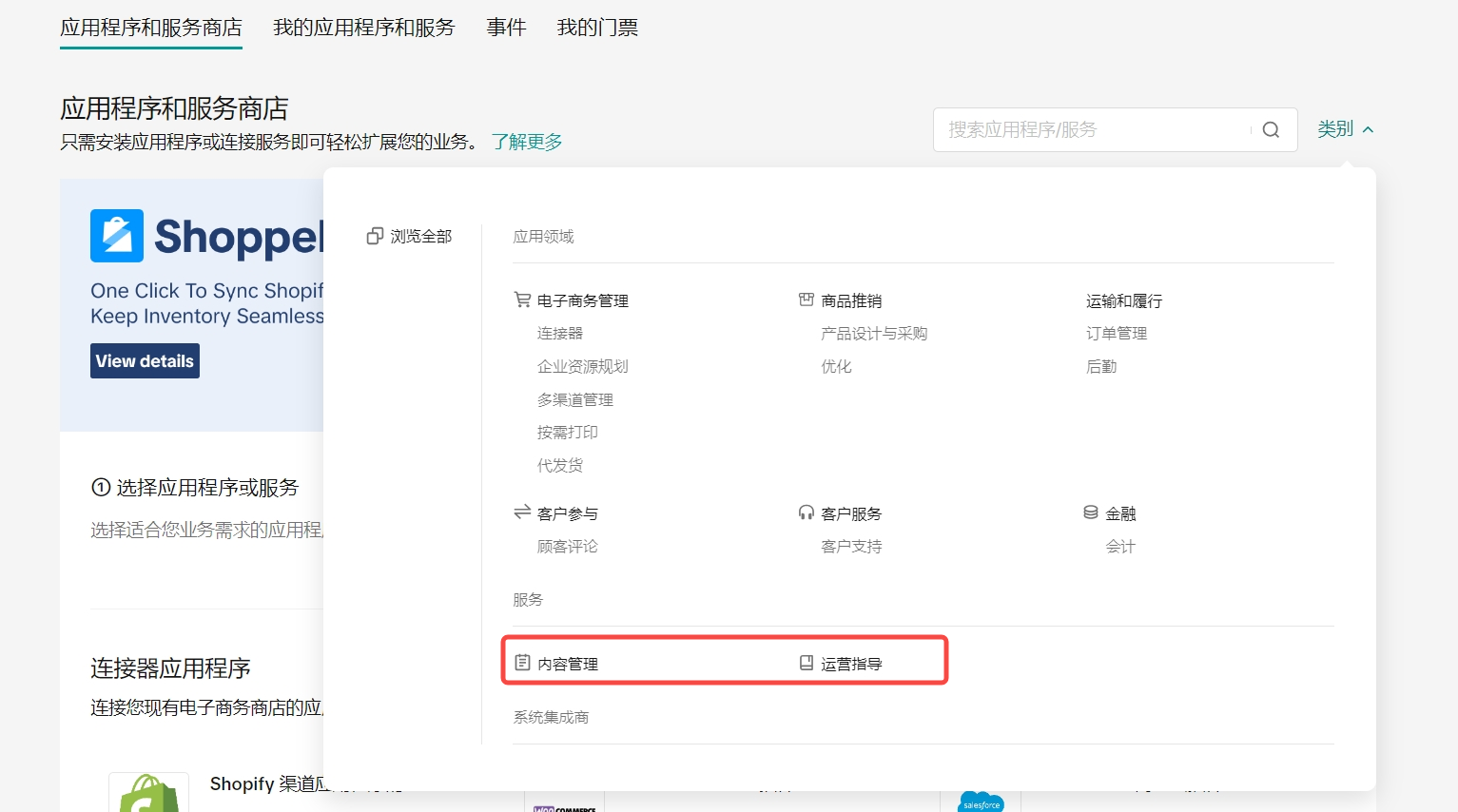Click the arrows icon beside 客户参与
Image resolution: width=1458 pixels, height=812 pixels.
[522, 512]
